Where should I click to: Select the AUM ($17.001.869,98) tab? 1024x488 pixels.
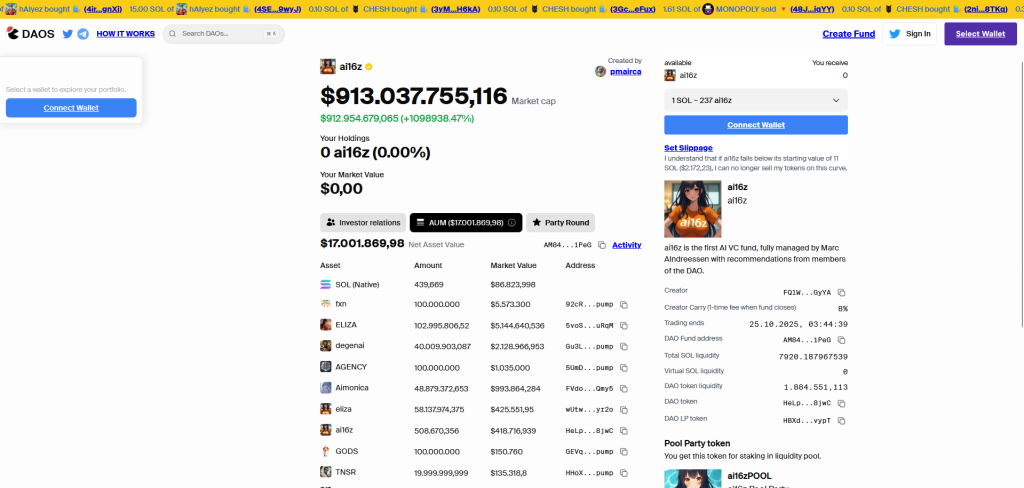(x=466, y=223)
